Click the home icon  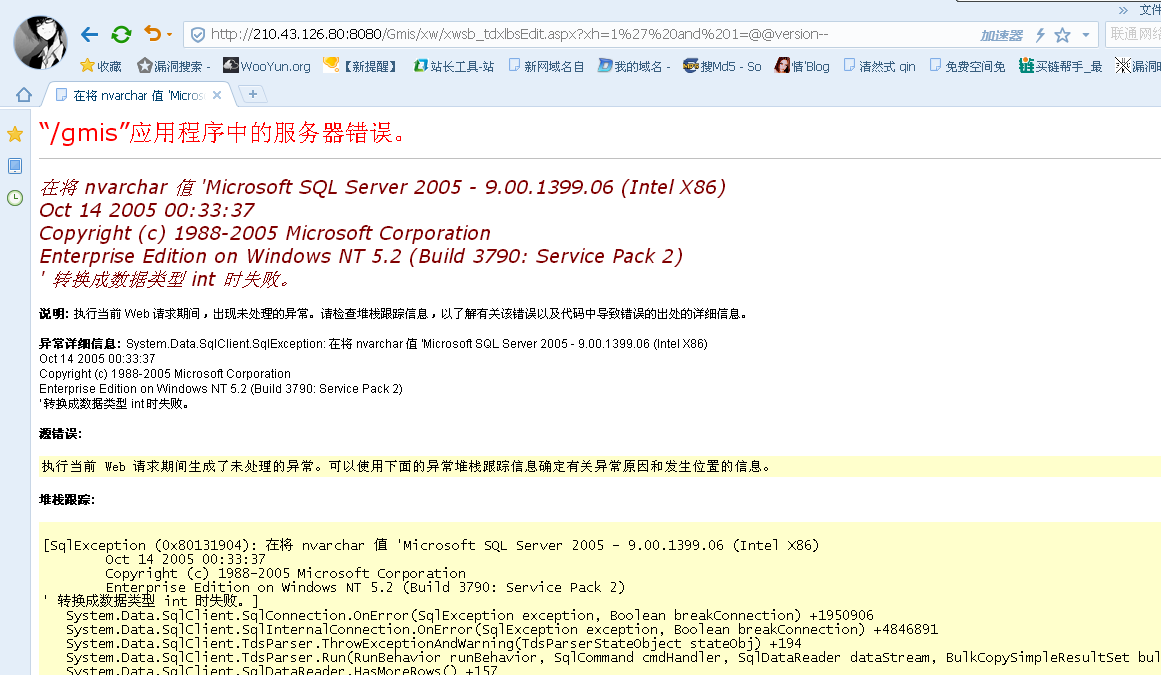click(24, 95)
